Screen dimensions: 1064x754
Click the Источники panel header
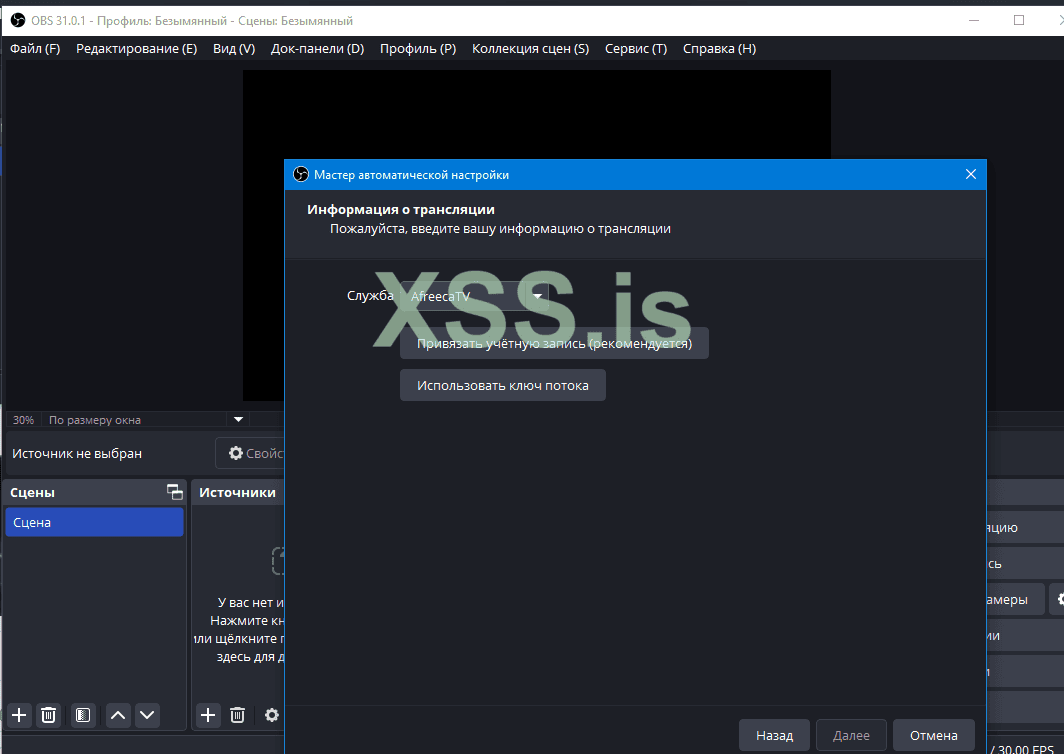pyautogui.click(x=238, y=492)
